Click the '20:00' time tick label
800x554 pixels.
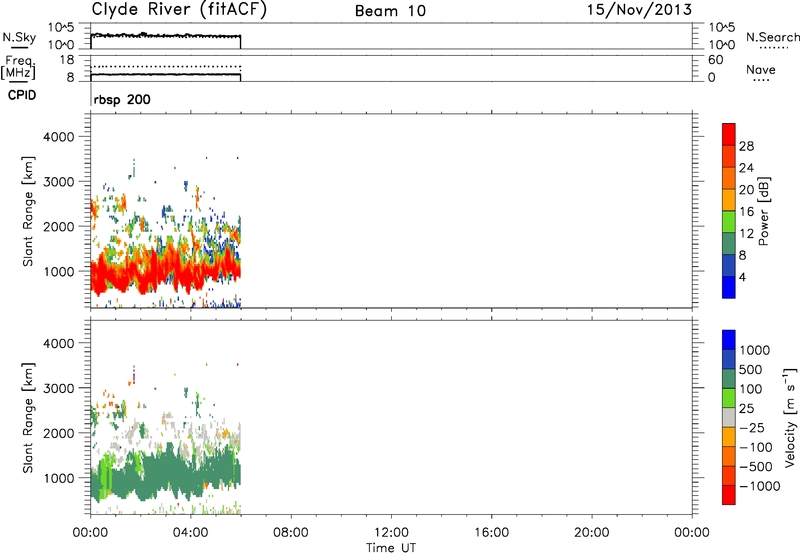(591, 533)
